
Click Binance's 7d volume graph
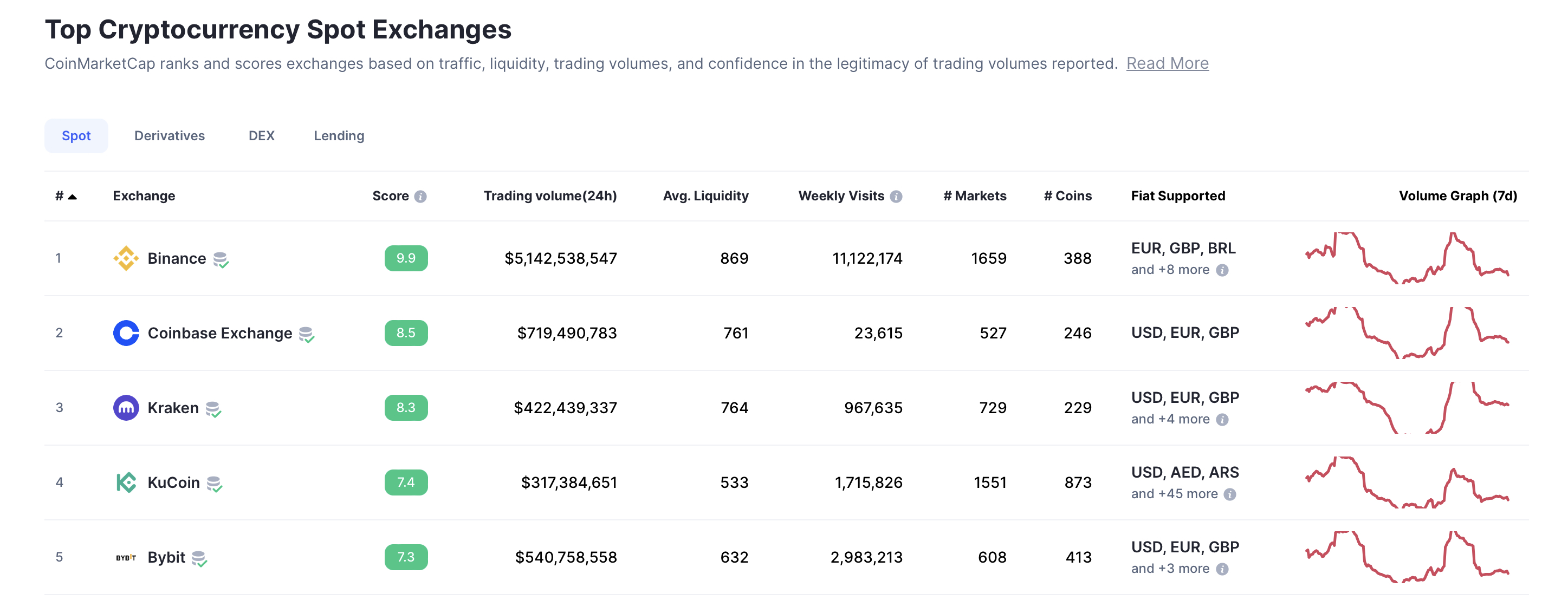1407,258
